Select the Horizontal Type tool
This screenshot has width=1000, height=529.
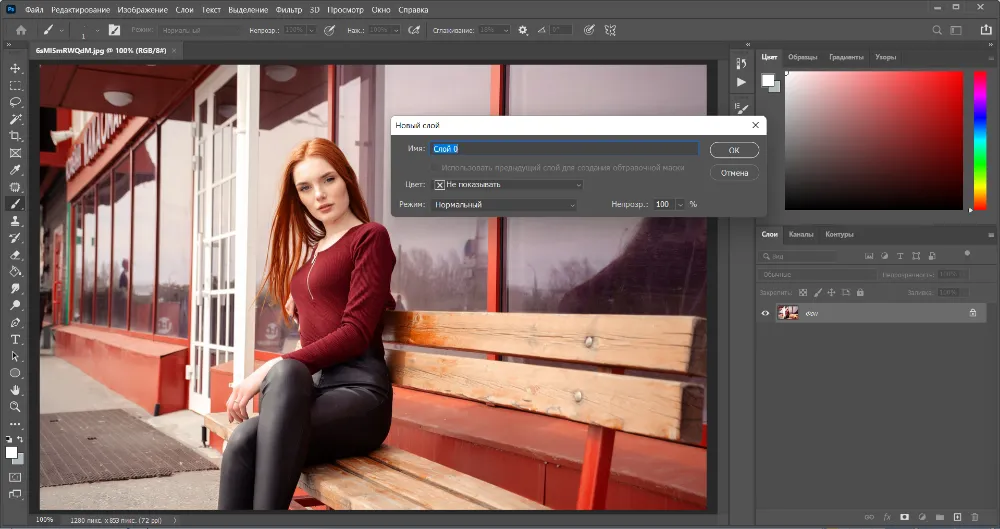pyautogui.click(x=15, y=339)
